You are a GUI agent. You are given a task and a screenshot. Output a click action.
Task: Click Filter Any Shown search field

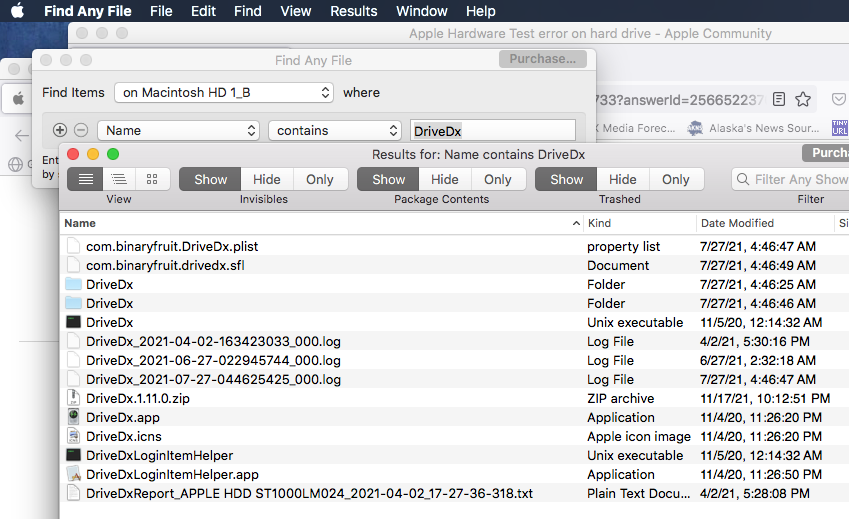click(791, 179)
